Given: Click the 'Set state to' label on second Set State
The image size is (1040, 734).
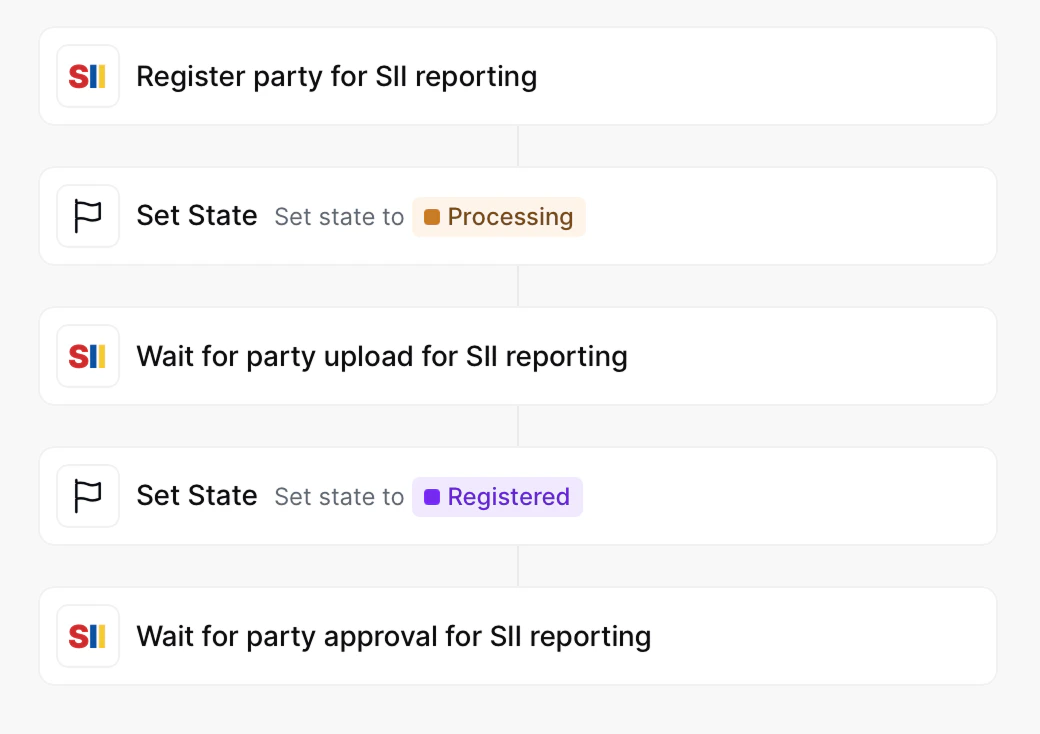Looking at the screenshot, I should pyautogui.click(x=339, y=496).
